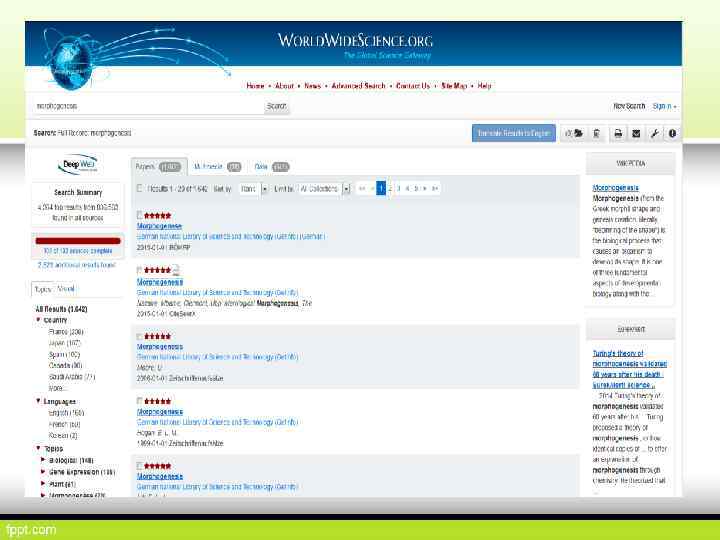The image size is (720, 540).
Task: Expand the Plant topic
Action: [43, 484]
